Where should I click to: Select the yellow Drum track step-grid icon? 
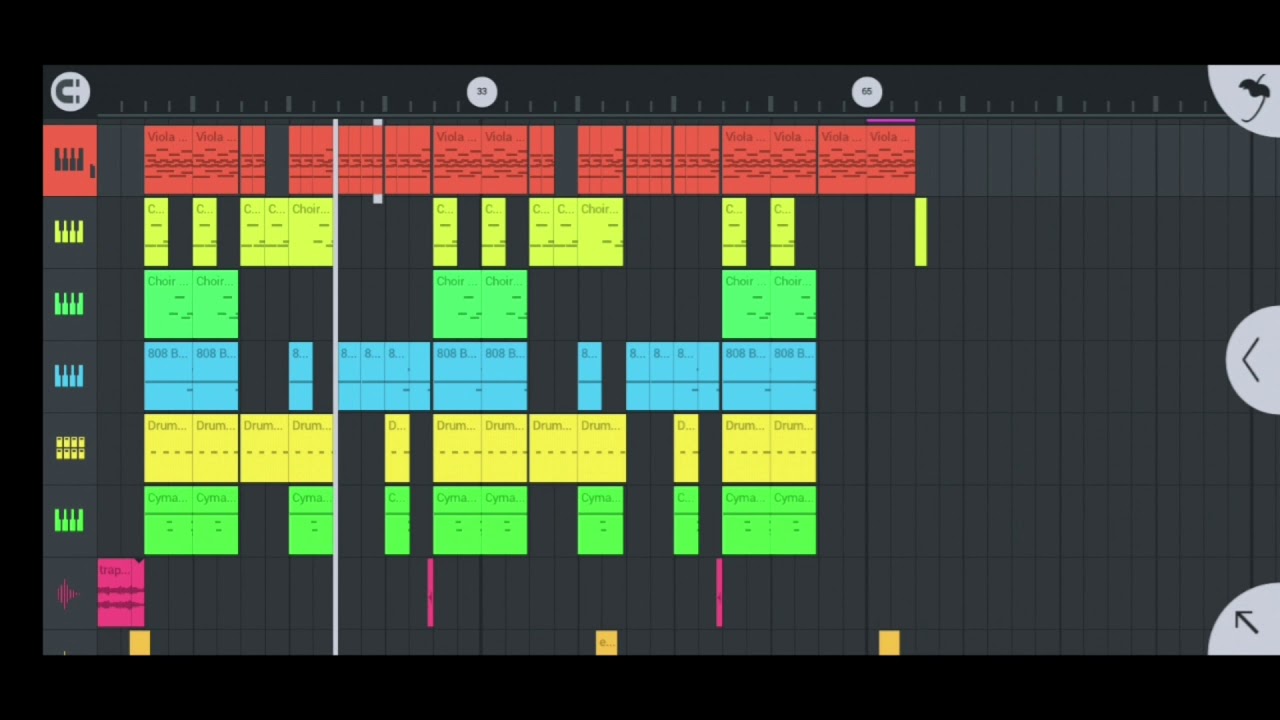pos(69,448)
